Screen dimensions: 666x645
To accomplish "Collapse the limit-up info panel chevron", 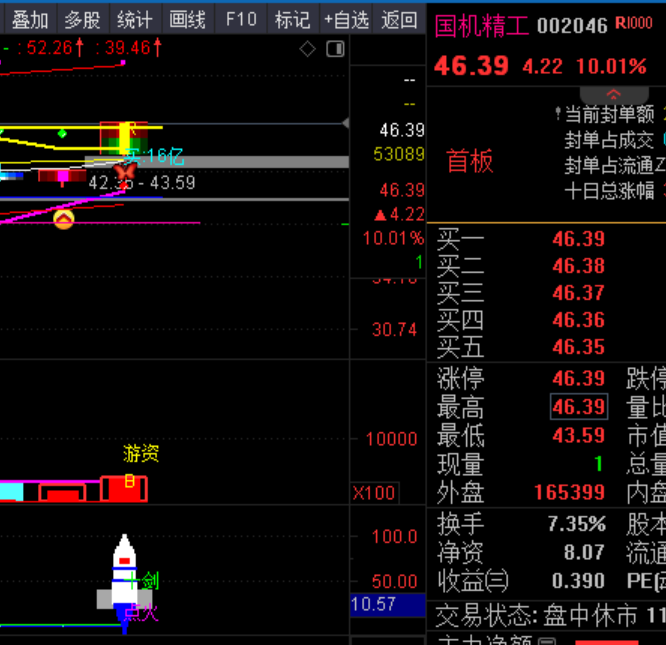I will 614,94.
